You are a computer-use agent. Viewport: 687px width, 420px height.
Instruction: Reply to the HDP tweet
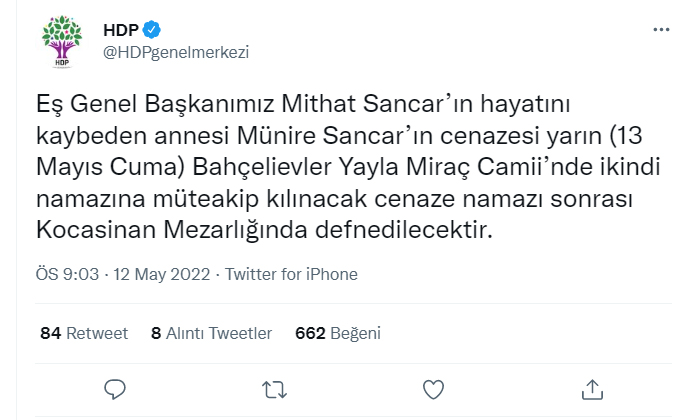[x=115, y=387]
